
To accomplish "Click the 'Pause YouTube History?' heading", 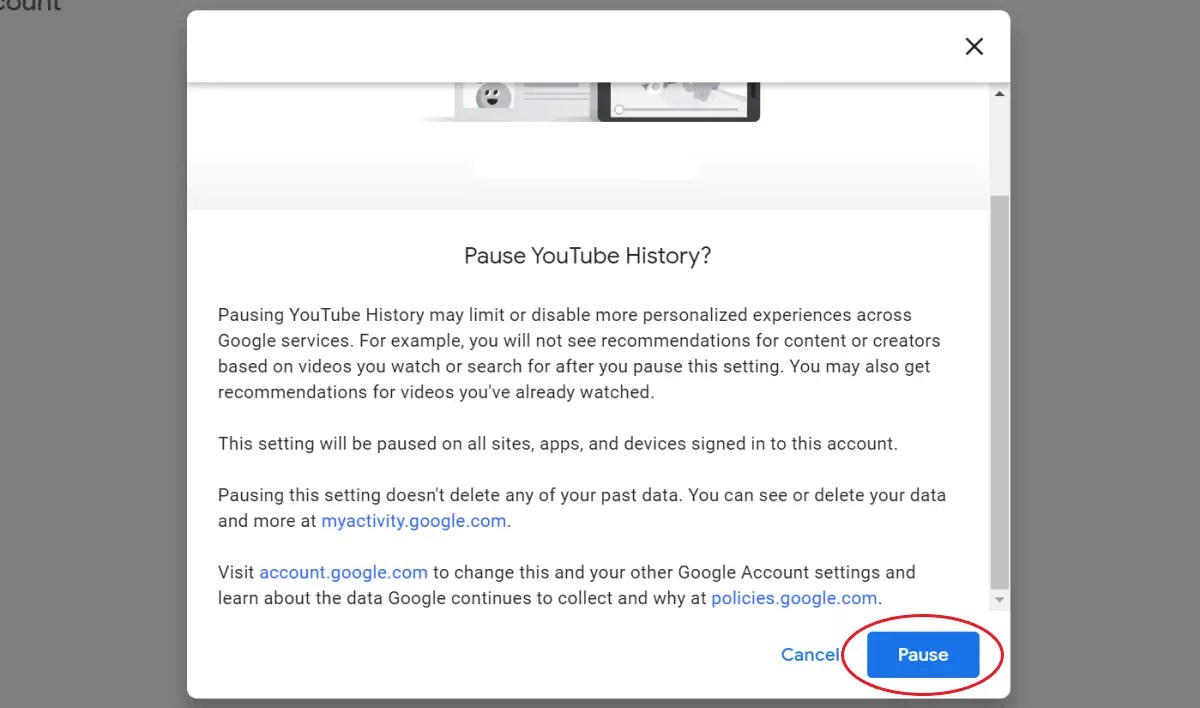I will [588, 255].
